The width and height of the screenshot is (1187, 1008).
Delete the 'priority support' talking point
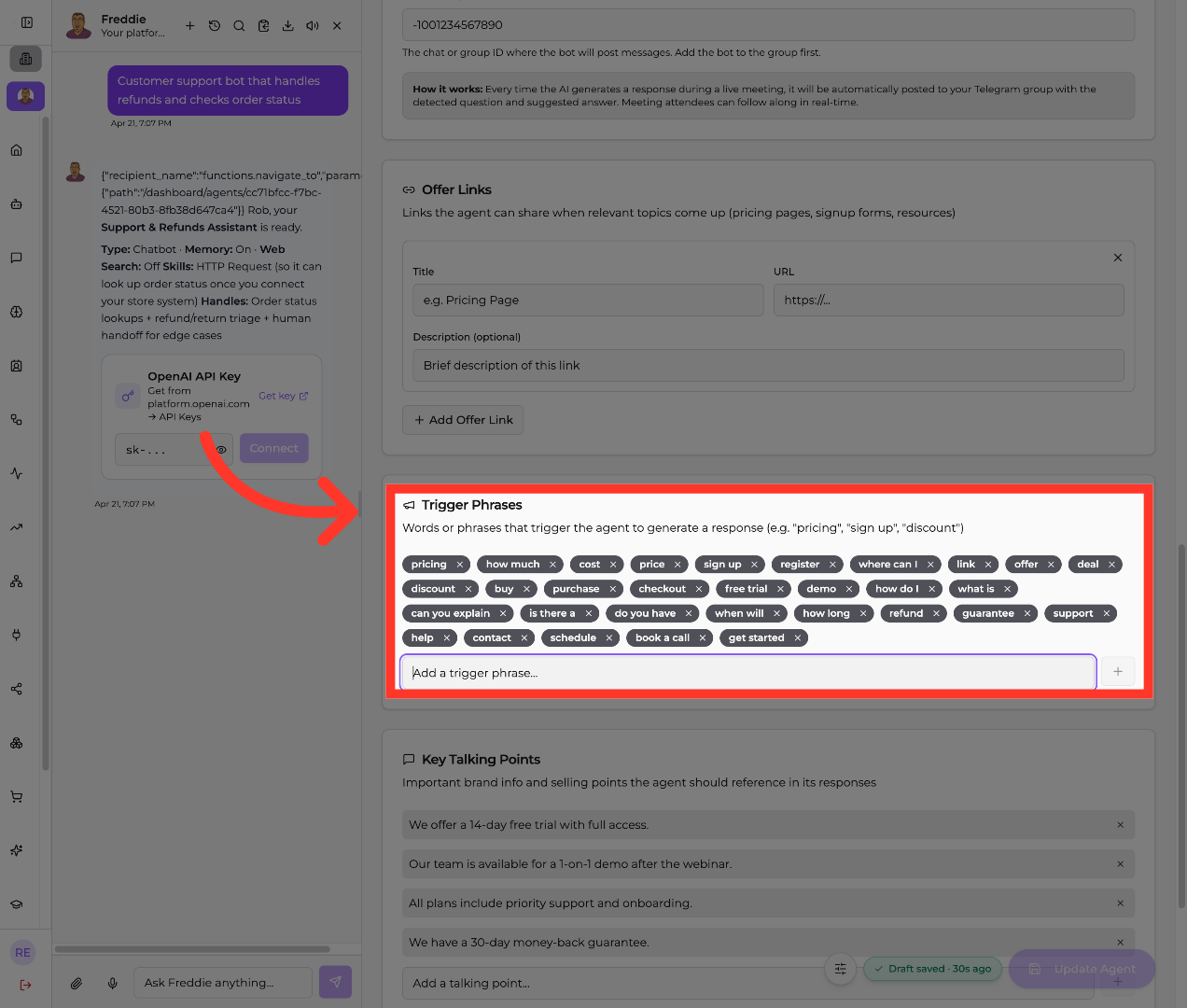1121,903
